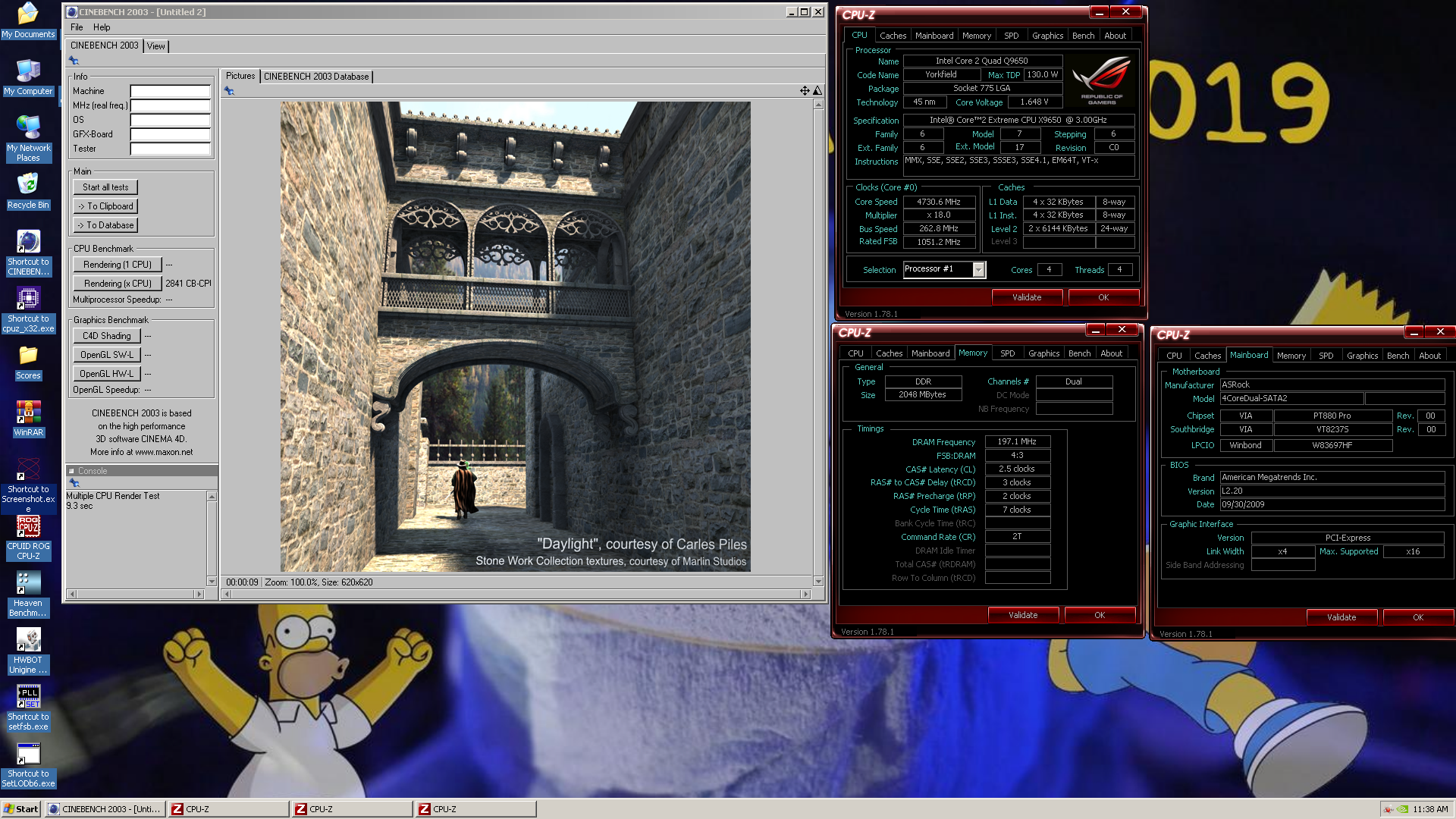Click the pin icon in Console panel
Screen dimensions: 1456x819
(x=74, y=483)
